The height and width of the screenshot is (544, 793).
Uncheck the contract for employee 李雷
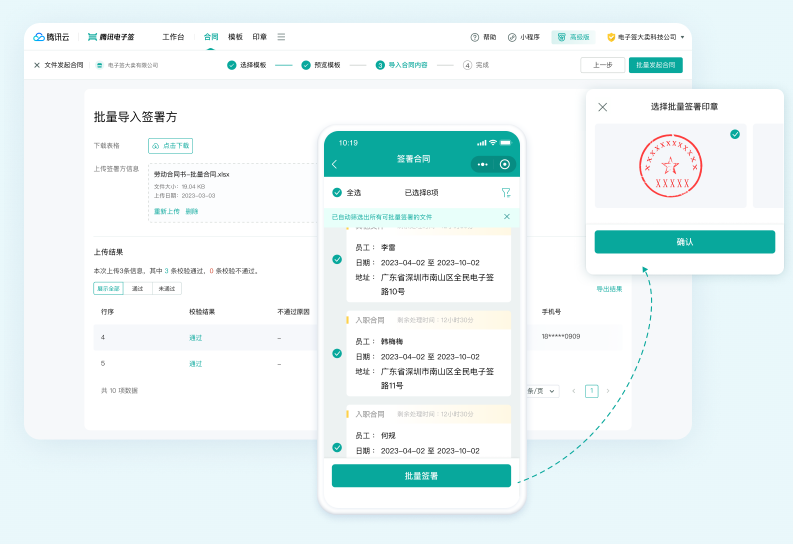click(x=337, y=259)
